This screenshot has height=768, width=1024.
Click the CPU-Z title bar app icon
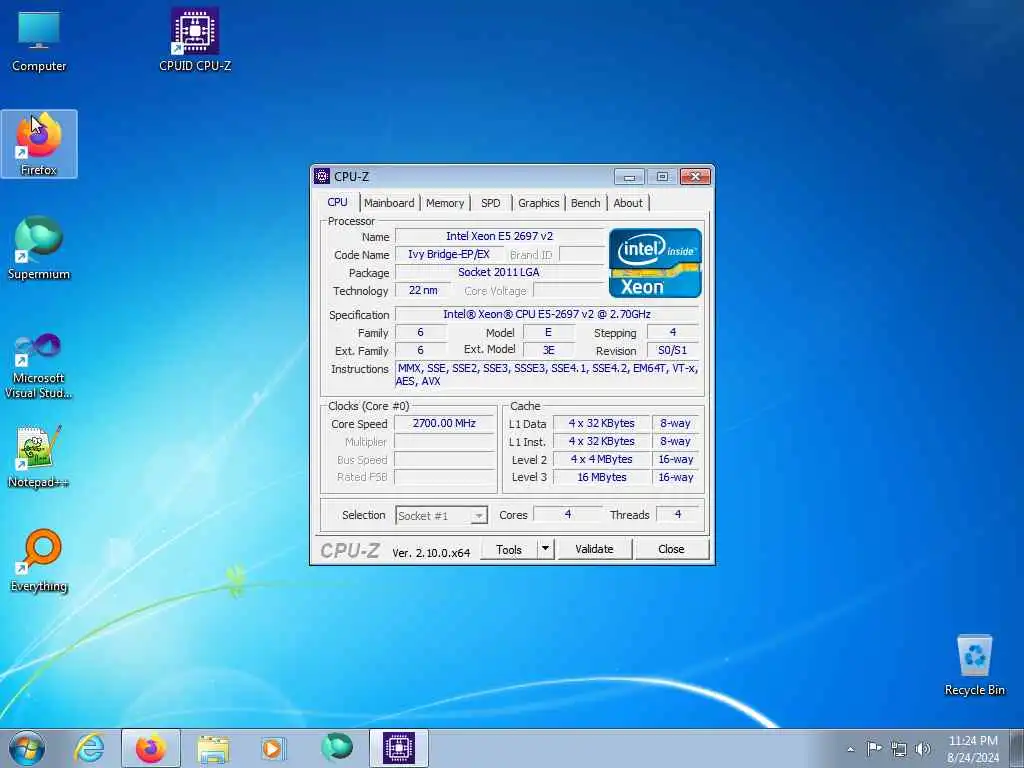(322, 176)
